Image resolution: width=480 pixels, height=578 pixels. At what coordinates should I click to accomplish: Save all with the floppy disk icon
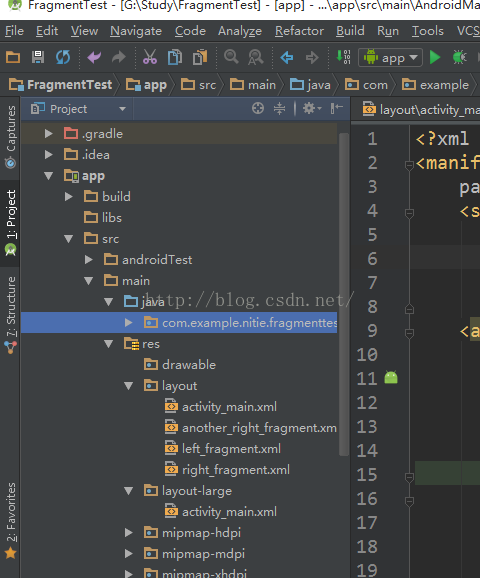(x=38, y=57)
